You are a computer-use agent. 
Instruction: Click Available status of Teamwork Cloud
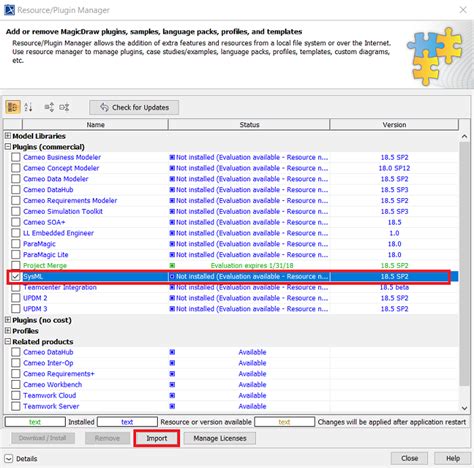(x=252, y=395)
